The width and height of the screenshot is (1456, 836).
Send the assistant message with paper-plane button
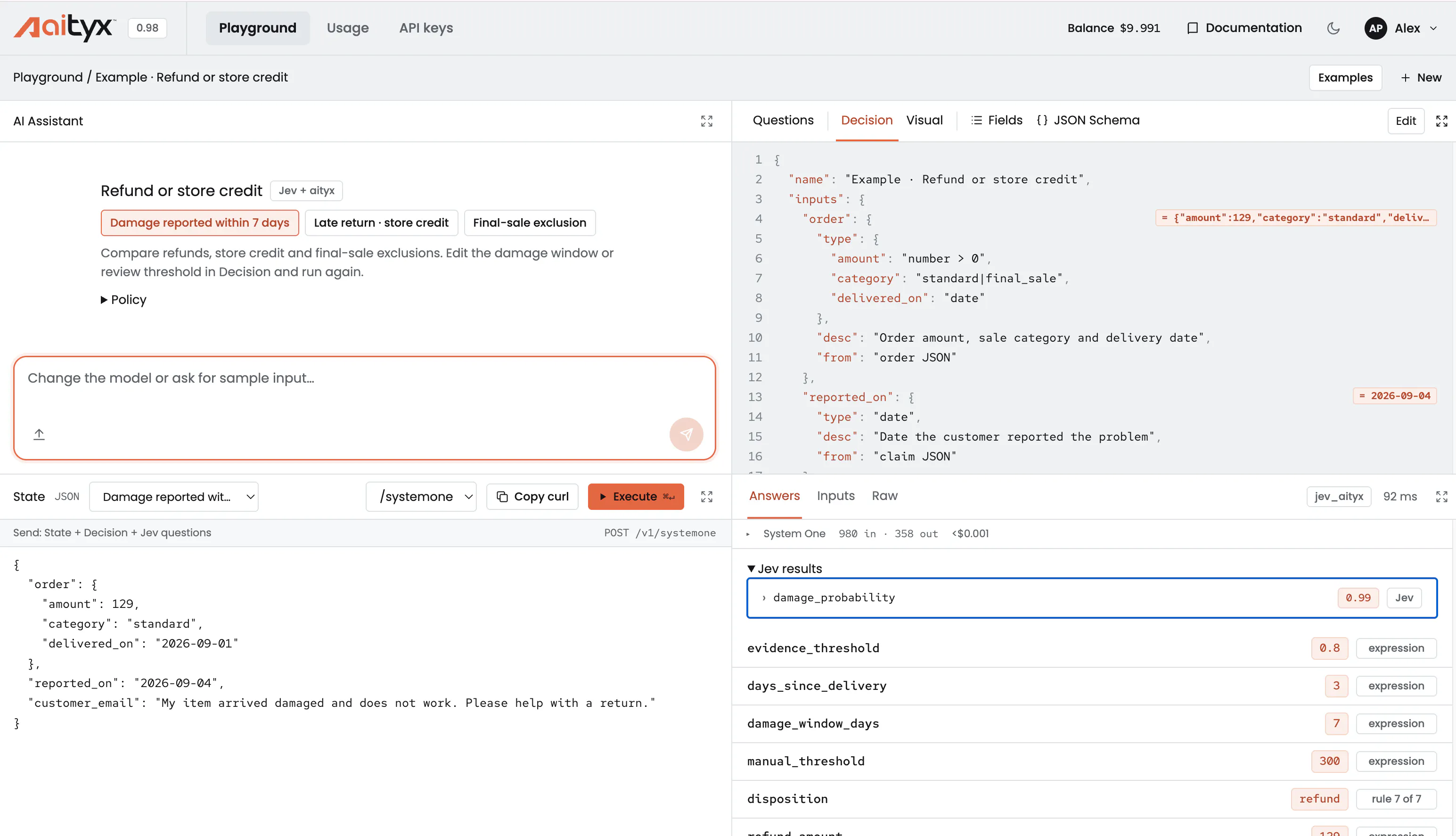[x=686, y=434]
